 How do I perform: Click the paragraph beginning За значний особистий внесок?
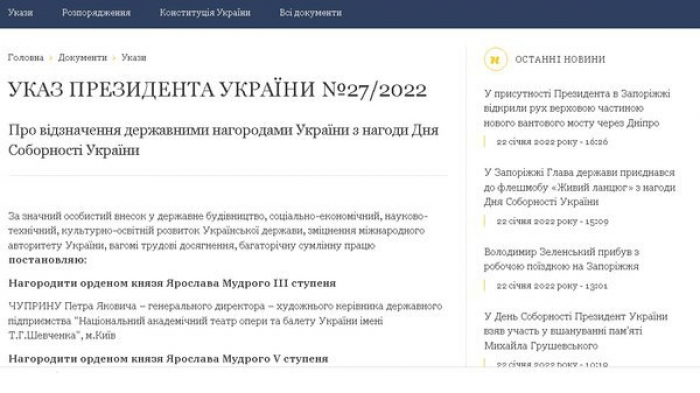pyautogui.click(x=218, y=231)
